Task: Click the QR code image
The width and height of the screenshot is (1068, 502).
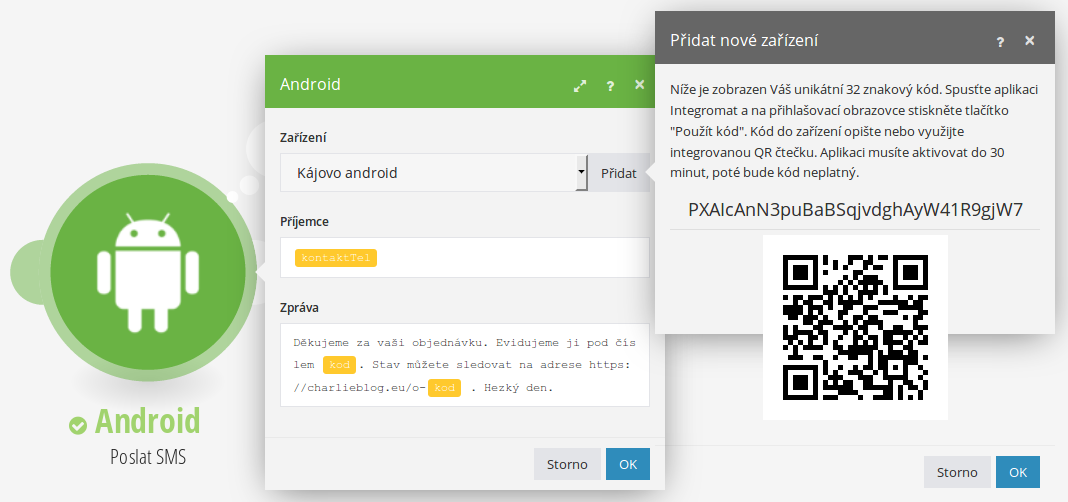Action: pos(855,328)
